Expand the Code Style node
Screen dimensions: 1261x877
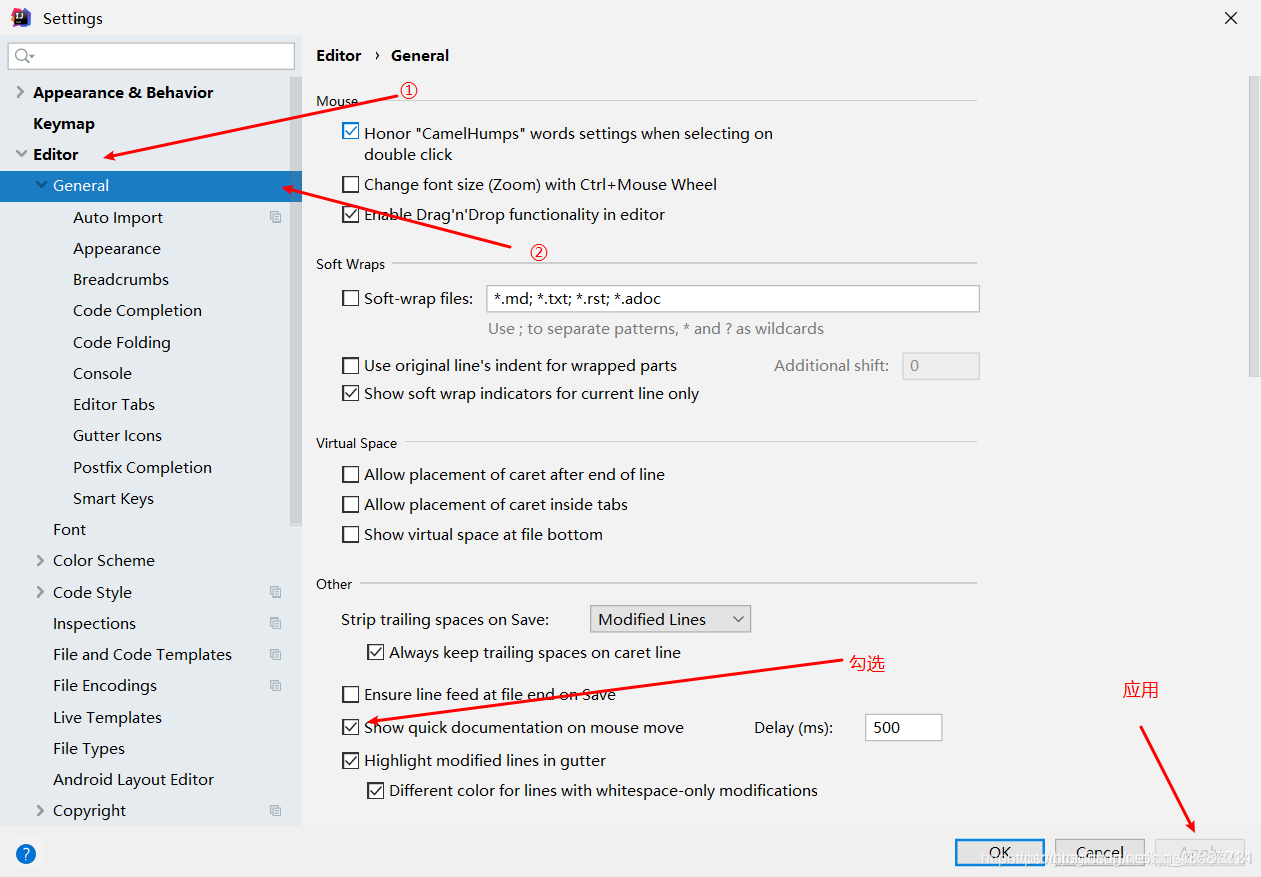[40, 592]
